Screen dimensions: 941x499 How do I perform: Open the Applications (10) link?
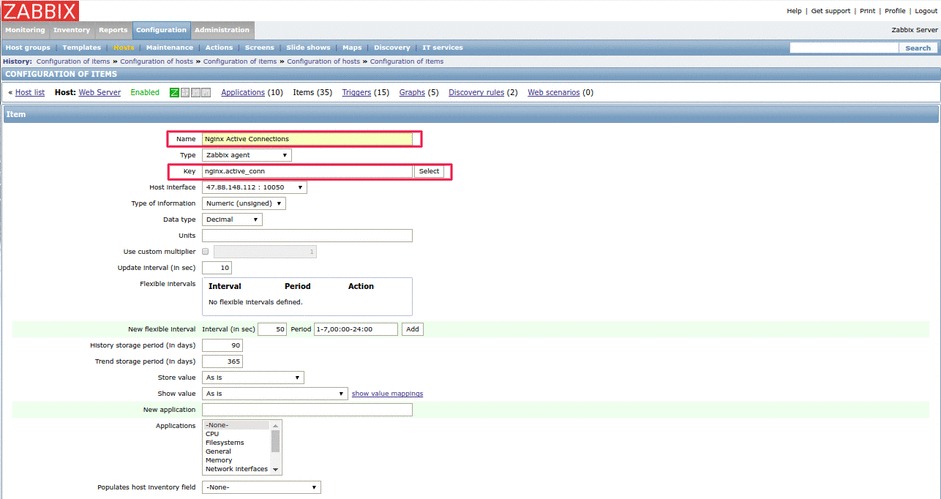[x=242, y=92]
